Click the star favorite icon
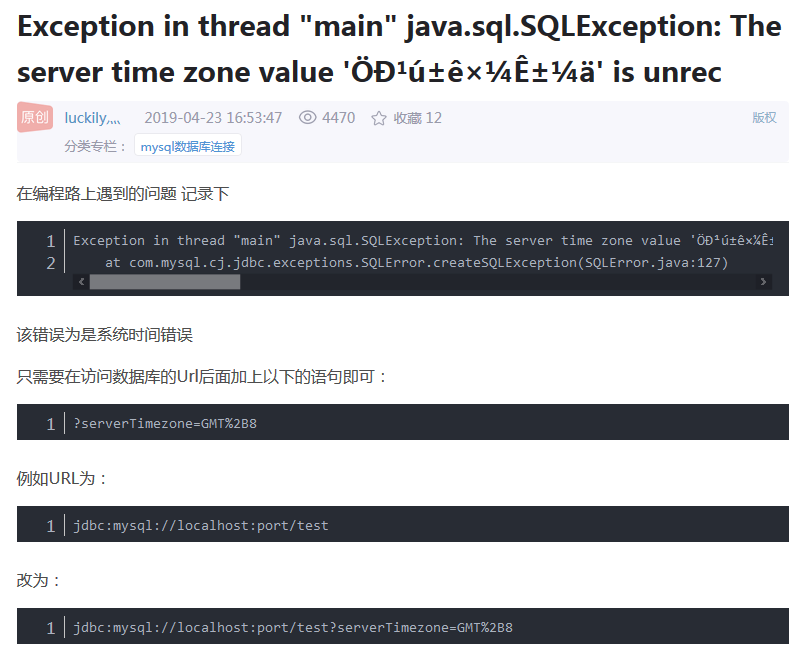The width and height of the screenshot is (805, 666). pos(379,118)
